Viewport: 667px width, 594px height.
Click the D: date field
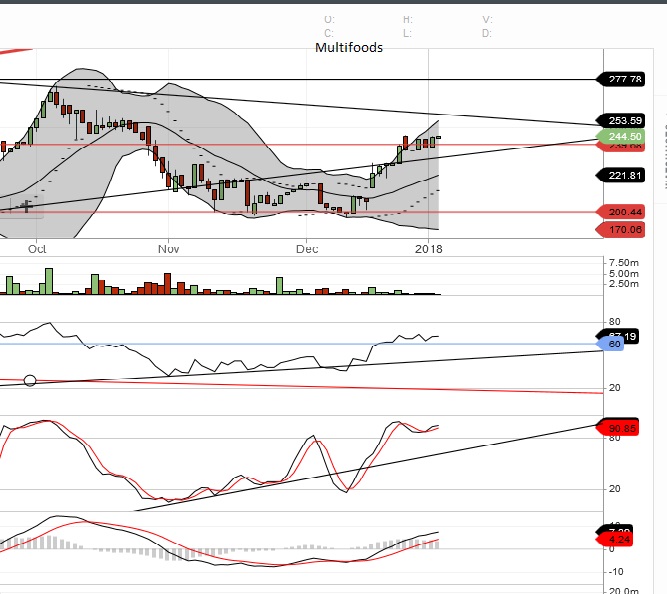click(x=487, y=33)
